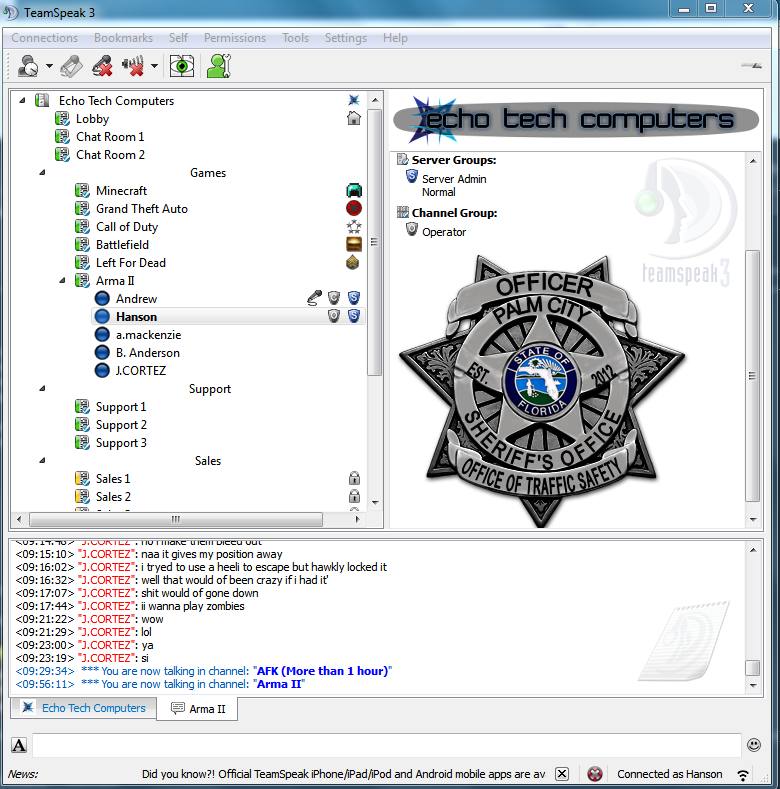Toggle Mute Microphone toolbar icon
Screen dimensions: 780x789
click(x=102, y=66)
